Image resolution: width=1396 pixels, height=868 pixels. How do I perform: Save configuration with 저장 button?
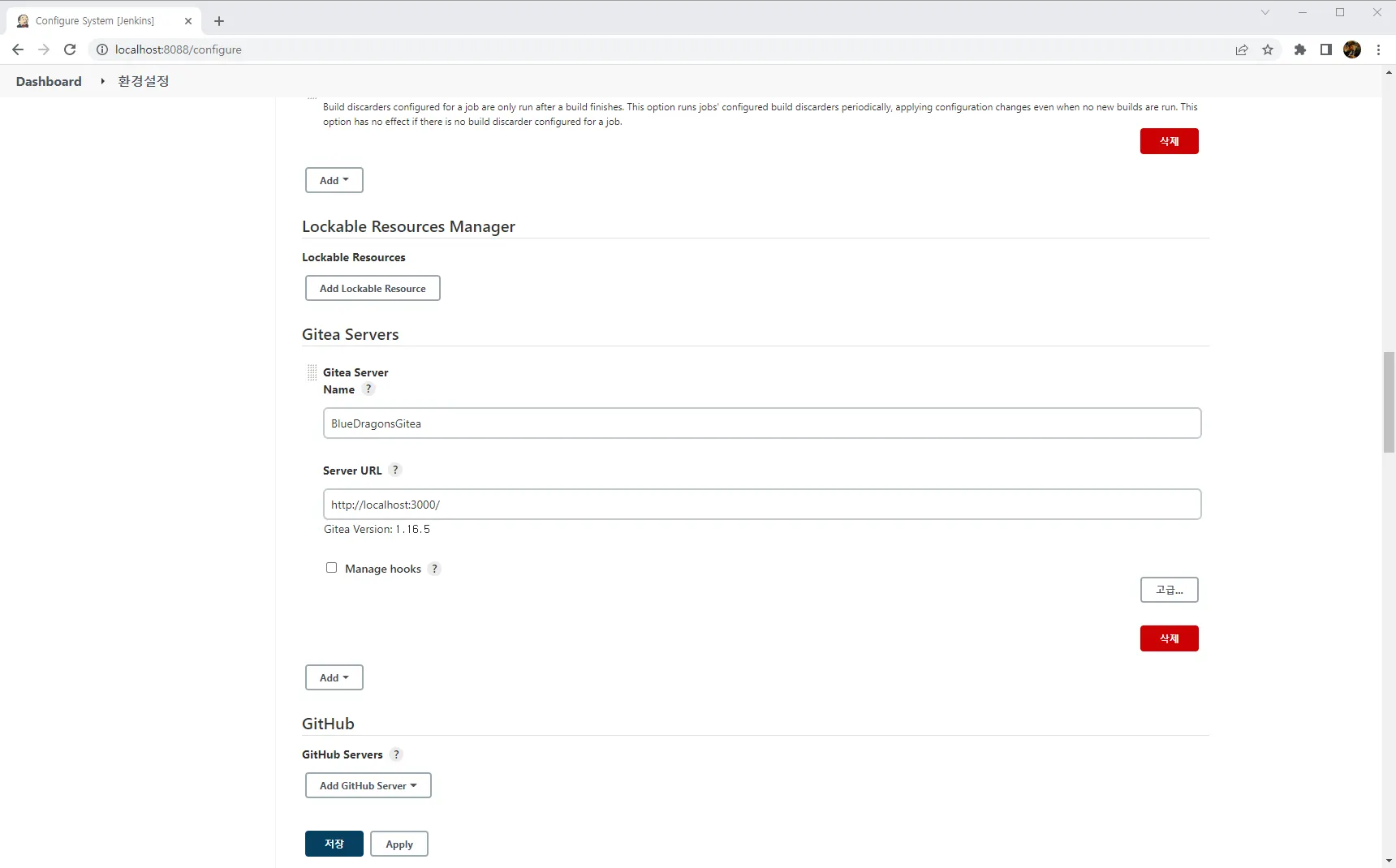tap(334, 844)
